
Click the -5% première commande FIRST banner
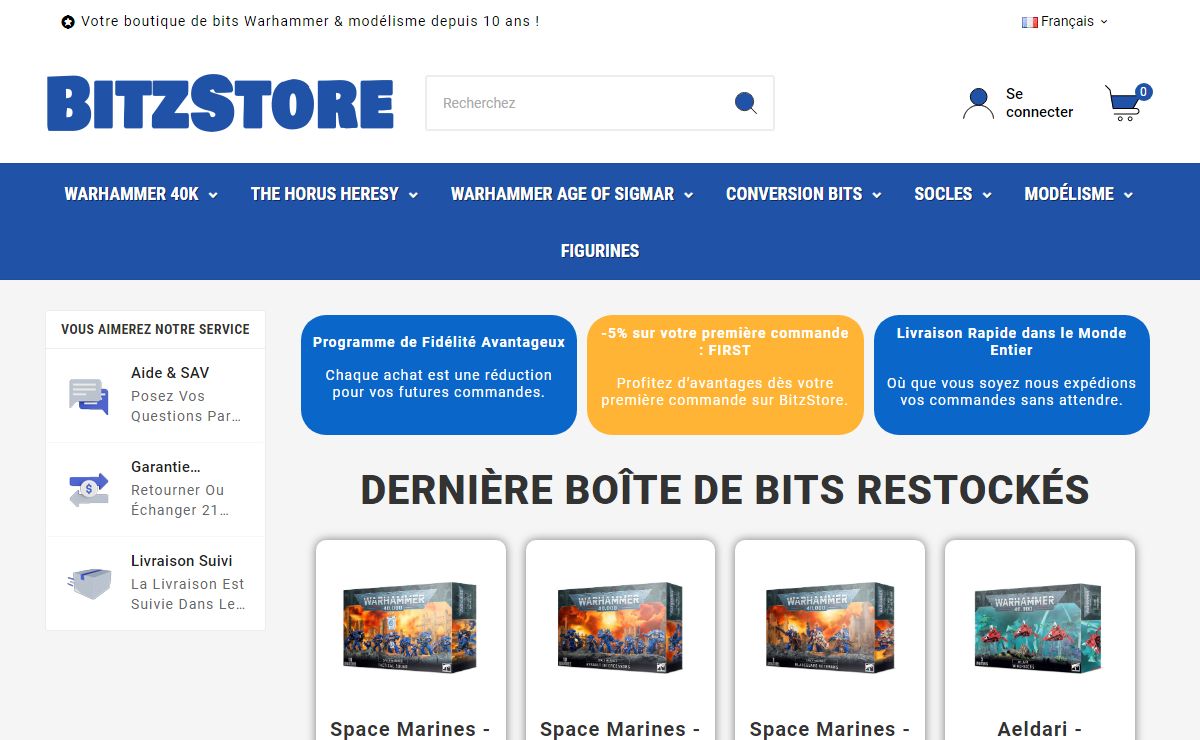[x=725, y=375]
